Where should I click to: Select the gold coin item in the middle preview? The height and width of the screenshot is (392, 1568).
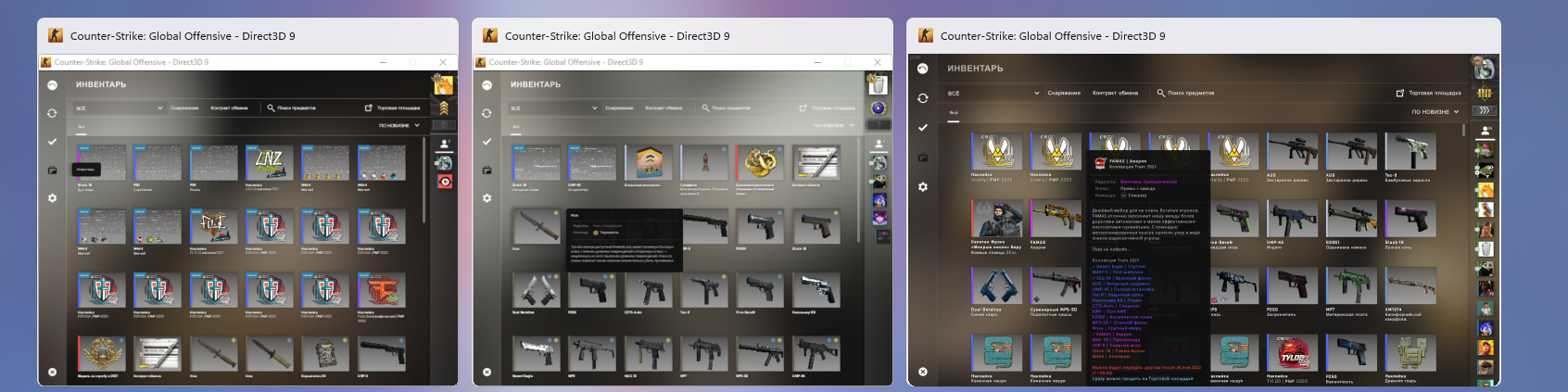click(x=760, y=162)
